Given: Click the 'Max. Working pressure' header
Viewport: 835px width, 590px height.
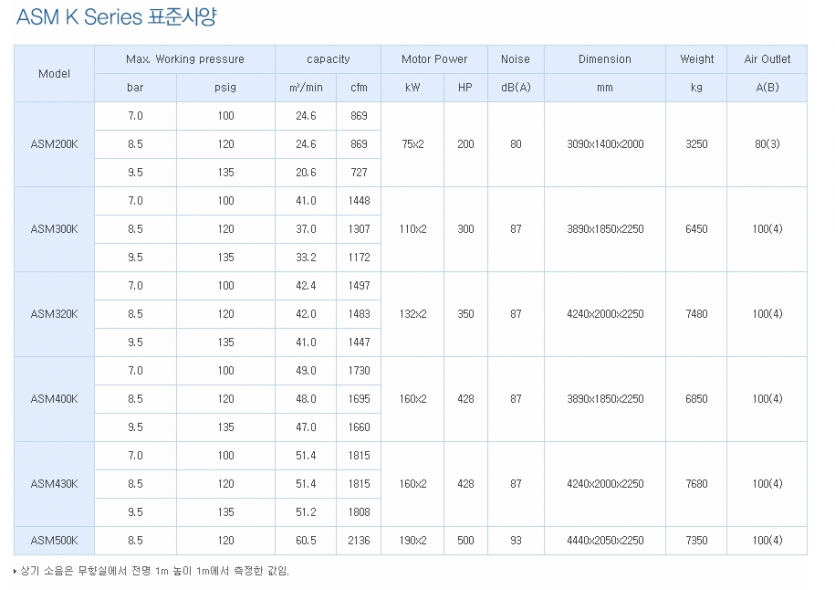Looking at the screenshot, I should (185, 59).
